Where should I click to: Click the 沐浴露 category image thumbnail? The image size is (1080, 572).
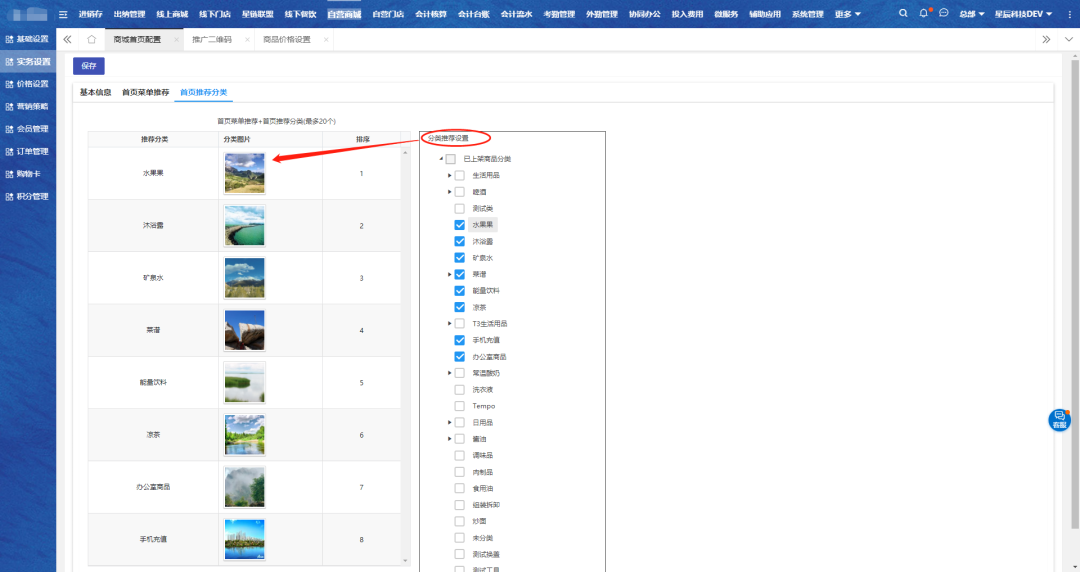coord(245,226)
